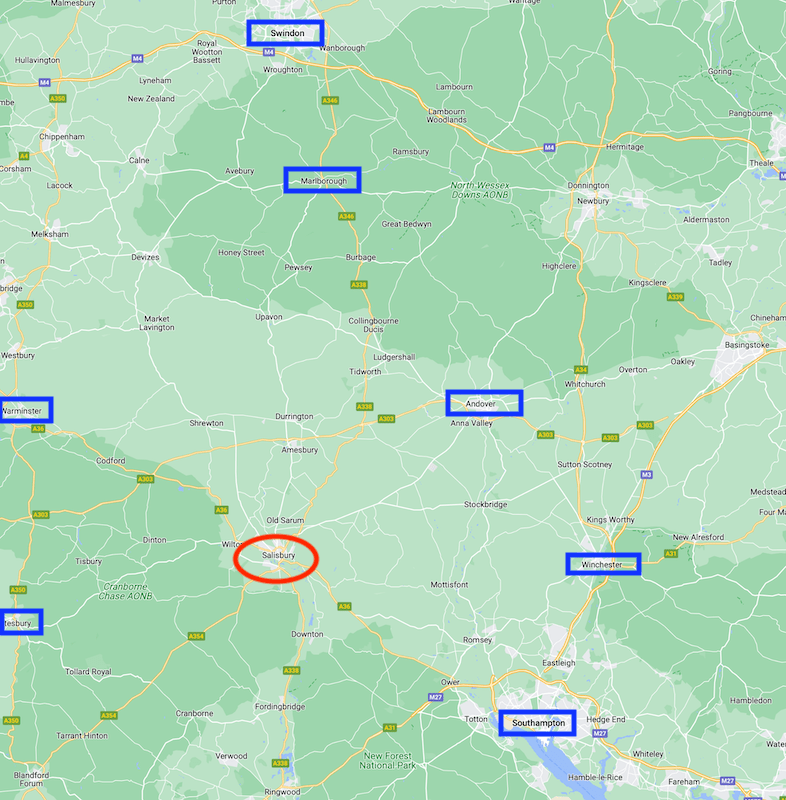
Task: Click the A31 shield near New Alresford
Action: pos(671,554)
